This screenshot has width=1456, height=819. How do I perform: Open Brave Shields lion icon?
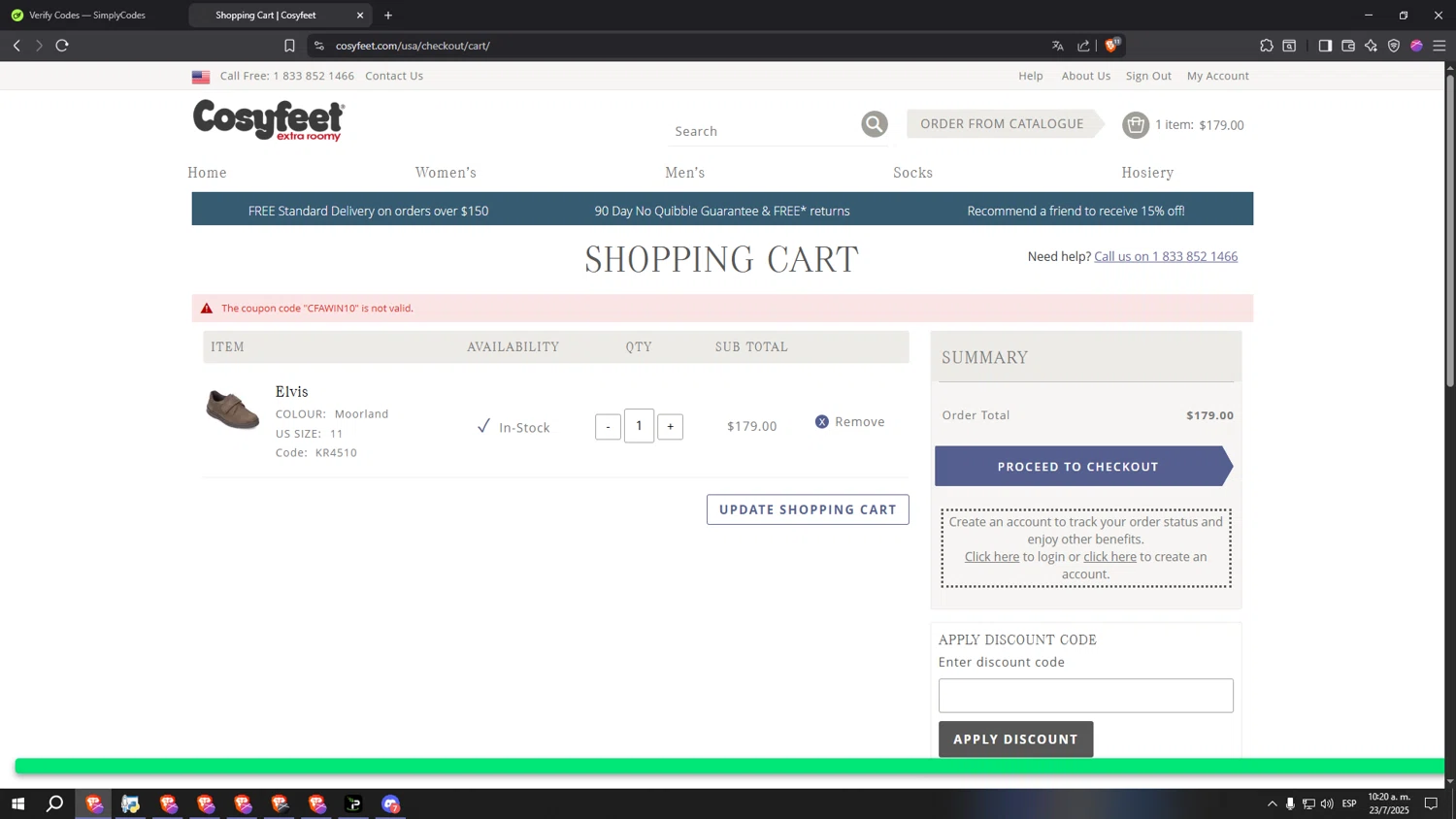1112,45
